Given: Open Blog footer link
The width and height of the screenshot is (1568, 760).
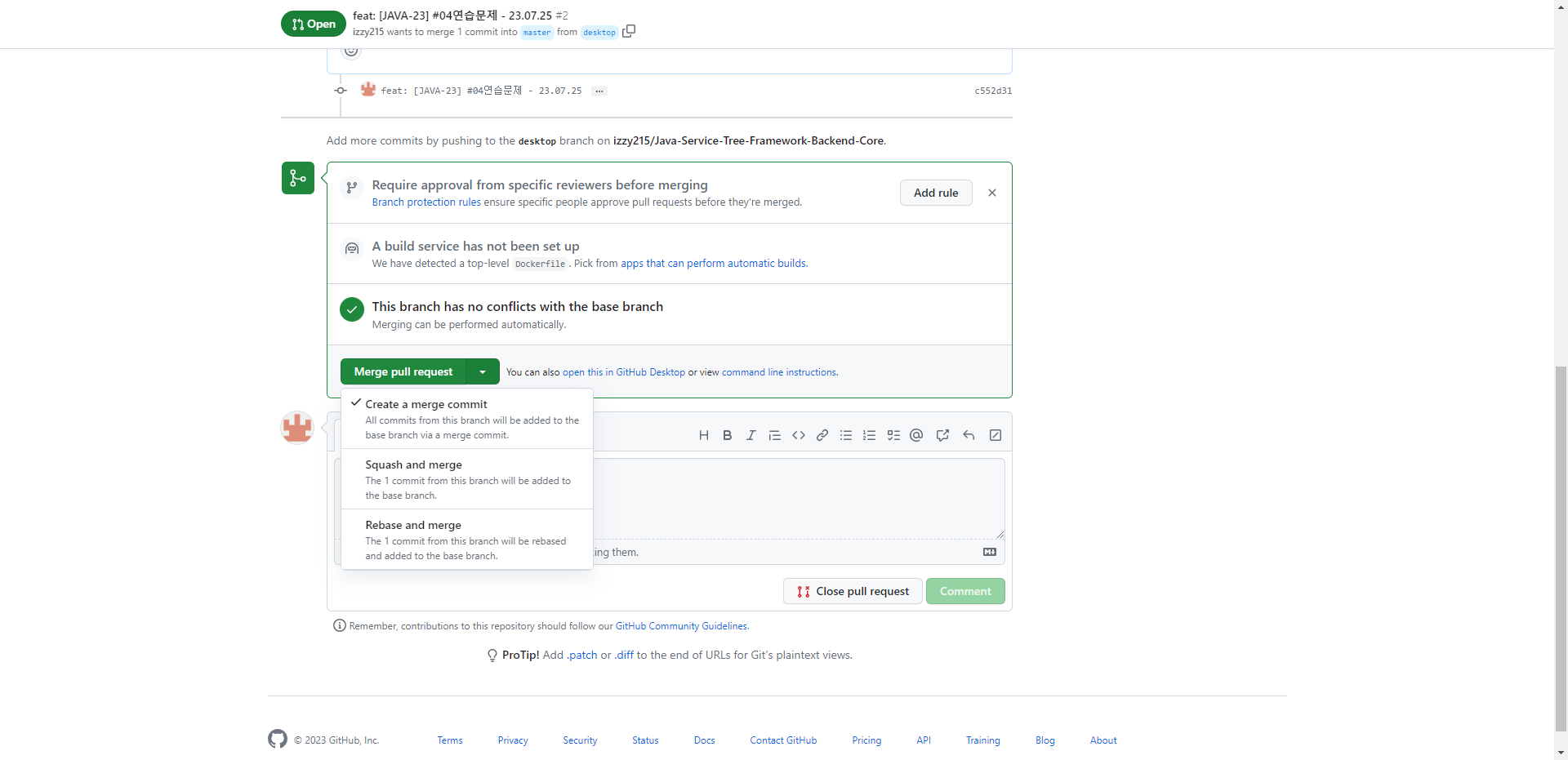Looking at the screenshot, I should [x=1045, y=740].
